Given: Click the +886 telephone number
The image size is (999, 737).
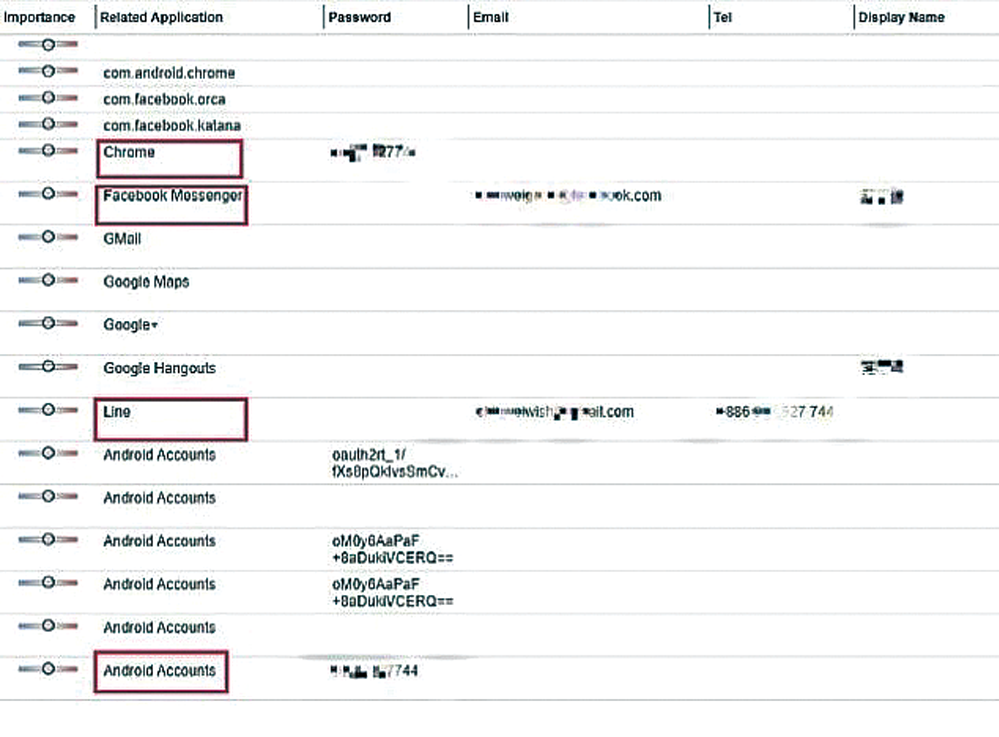Looking at the screenshot, I should point(775,412).
